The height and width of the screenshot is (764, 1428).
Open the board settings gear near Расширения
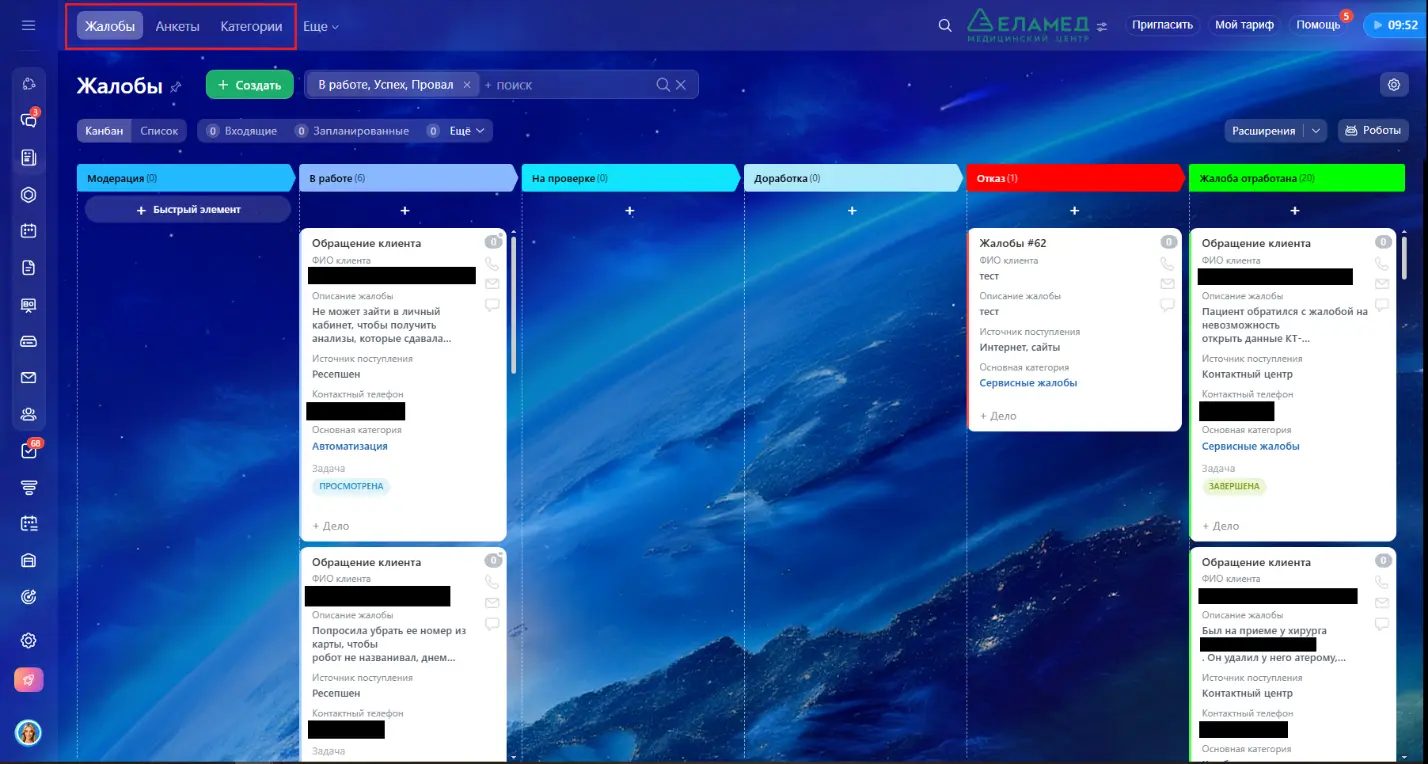pyautogui.click(x=1393, y=84)
